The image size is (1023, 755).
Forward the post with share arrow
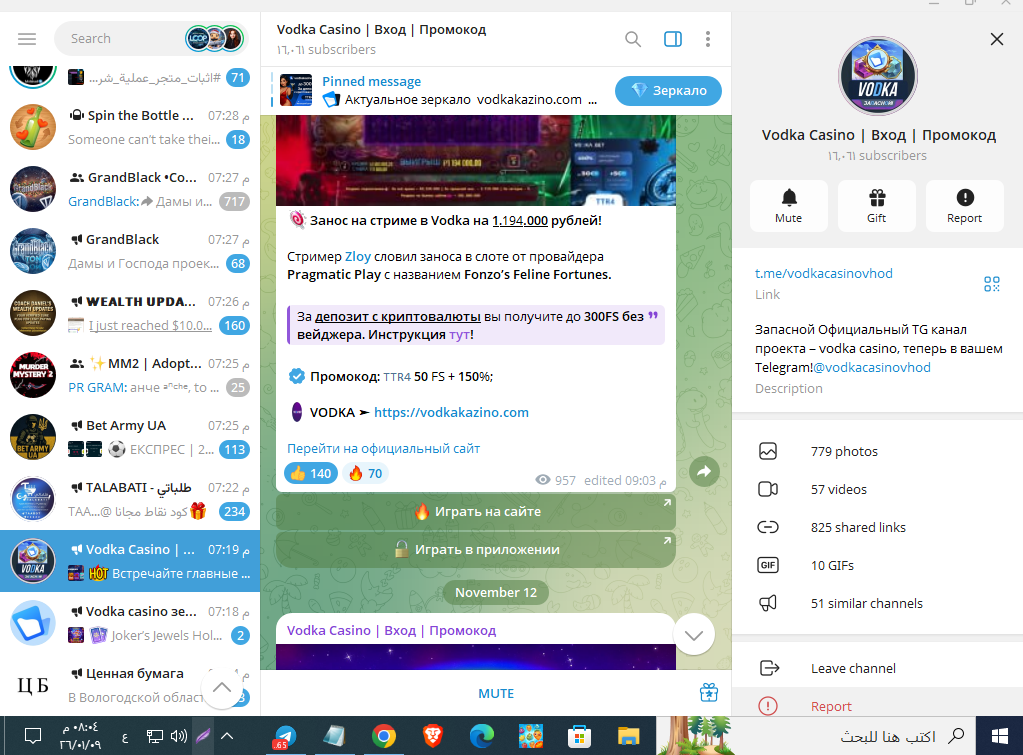click(704, 471)
